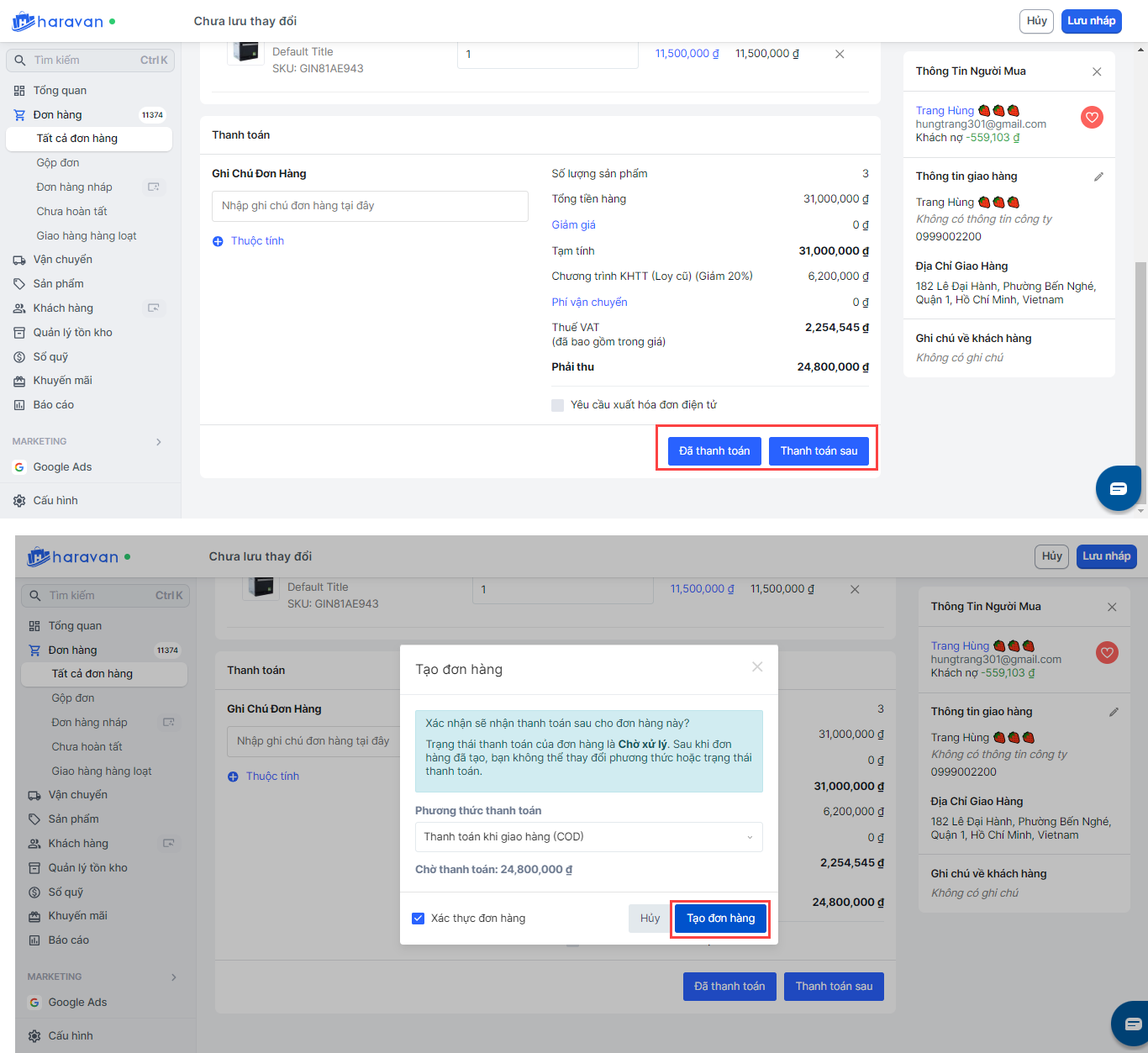Click the Đơn hàng cart icon in upper sidebar
The width and height of the screenshot is (1148, 1053).
coord(19,115)
